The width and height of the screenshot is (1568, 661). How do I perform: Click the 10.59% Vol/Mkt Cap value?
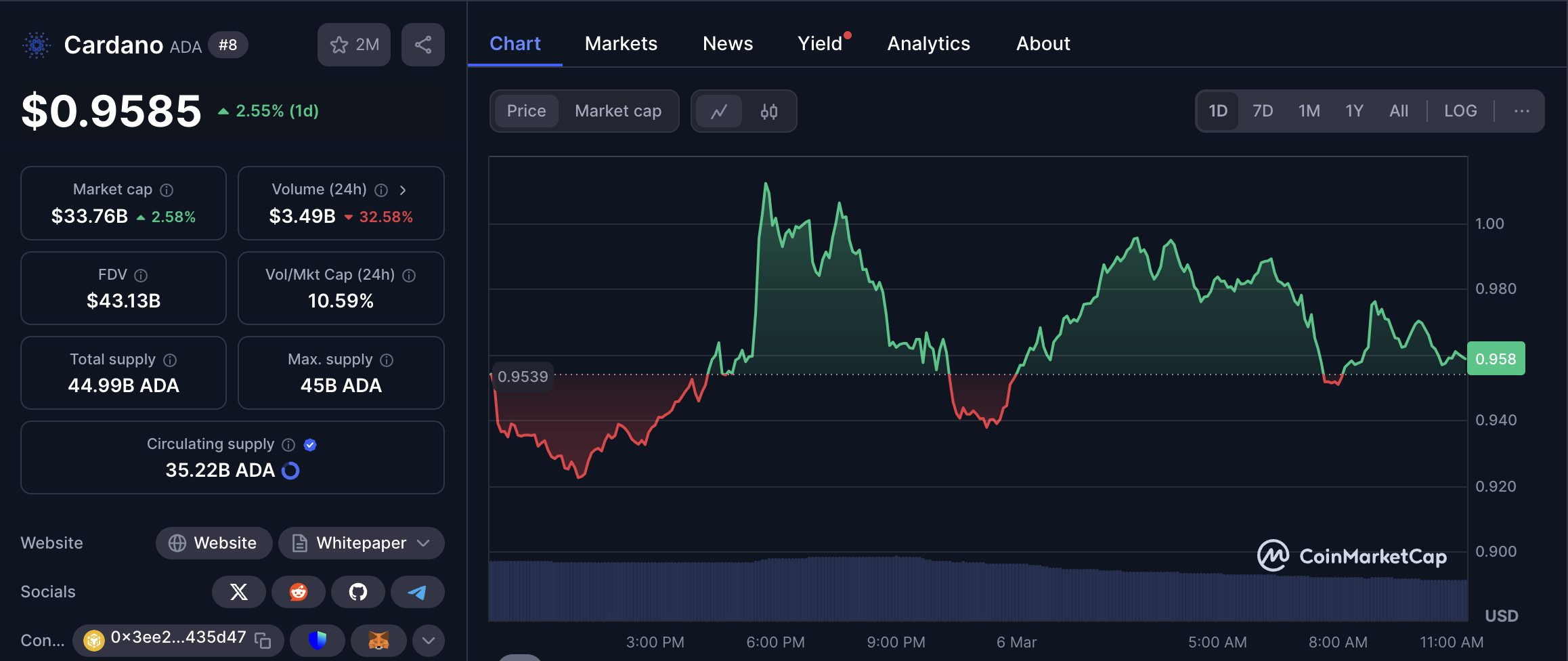(341, 301)
